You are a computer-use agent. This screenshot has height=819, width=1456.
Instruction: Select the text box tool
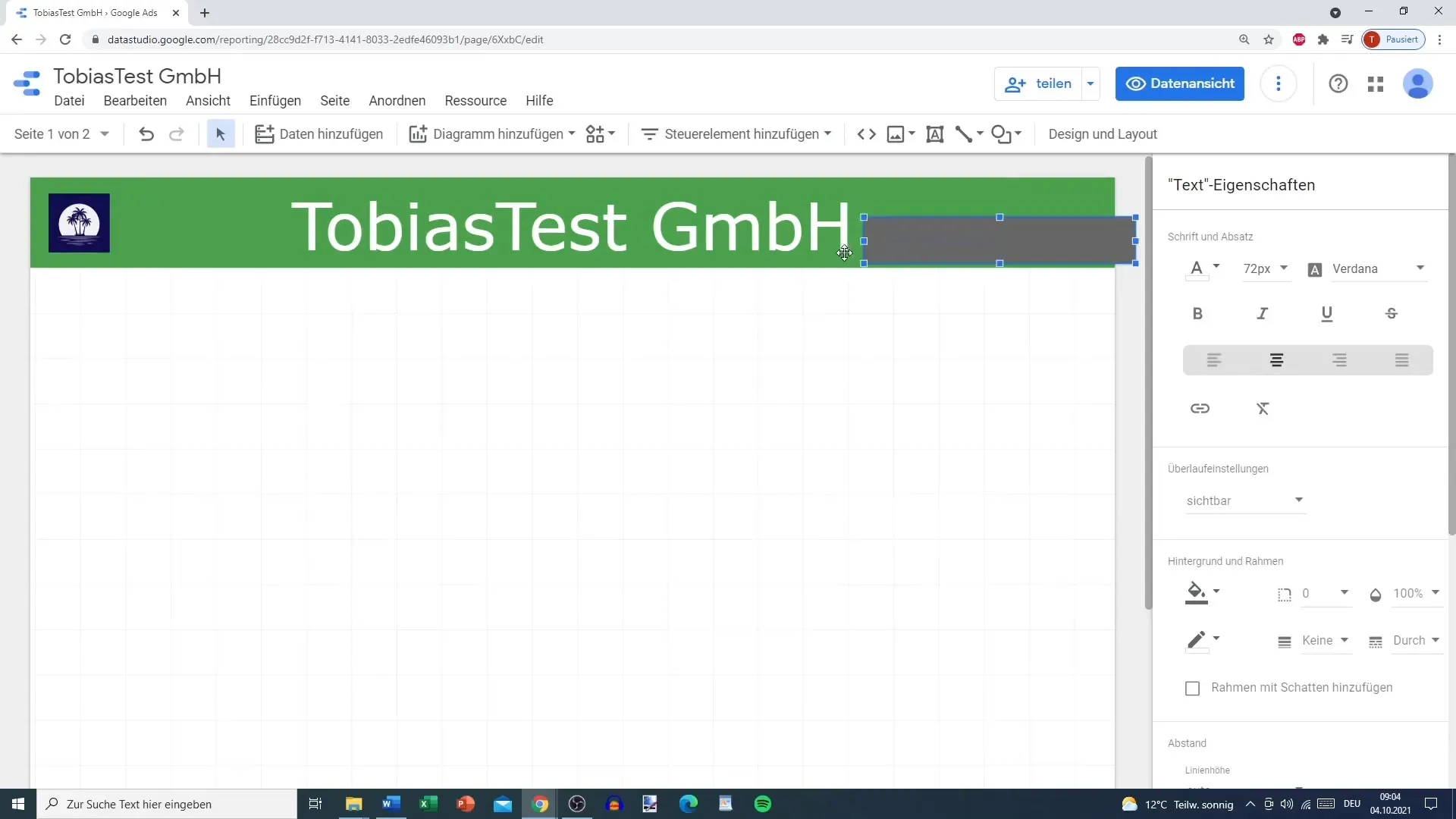pyautogui.click(x=935, y=134)
